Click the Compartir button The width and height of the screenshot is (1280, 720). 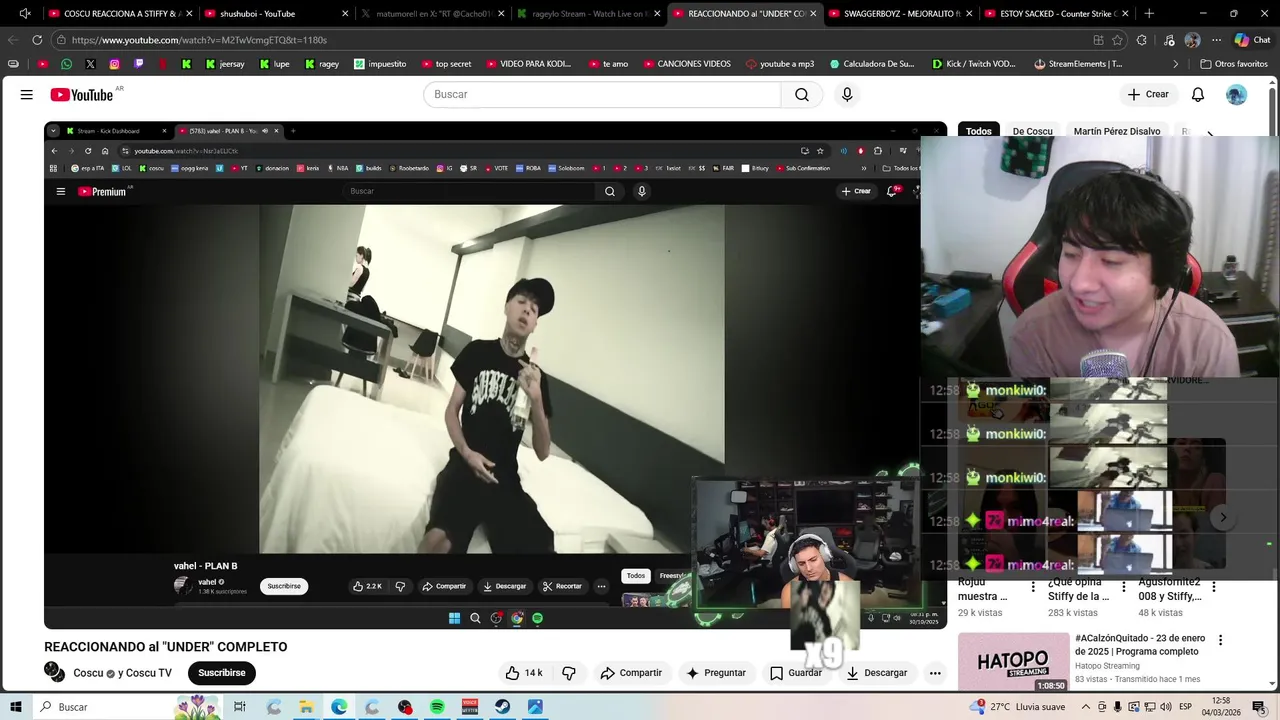tap(631, 673)
